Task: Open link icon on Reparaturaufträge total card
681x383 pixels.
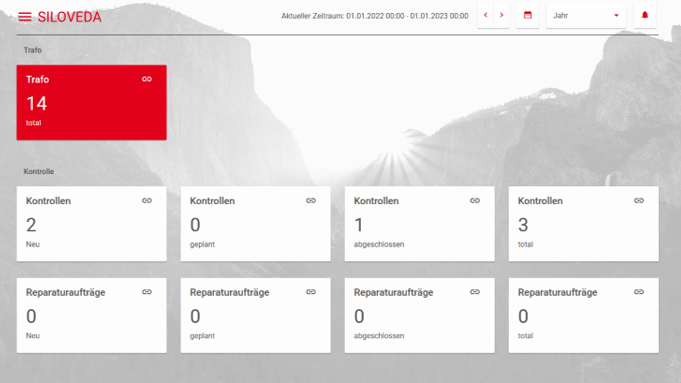Action: 639,292
